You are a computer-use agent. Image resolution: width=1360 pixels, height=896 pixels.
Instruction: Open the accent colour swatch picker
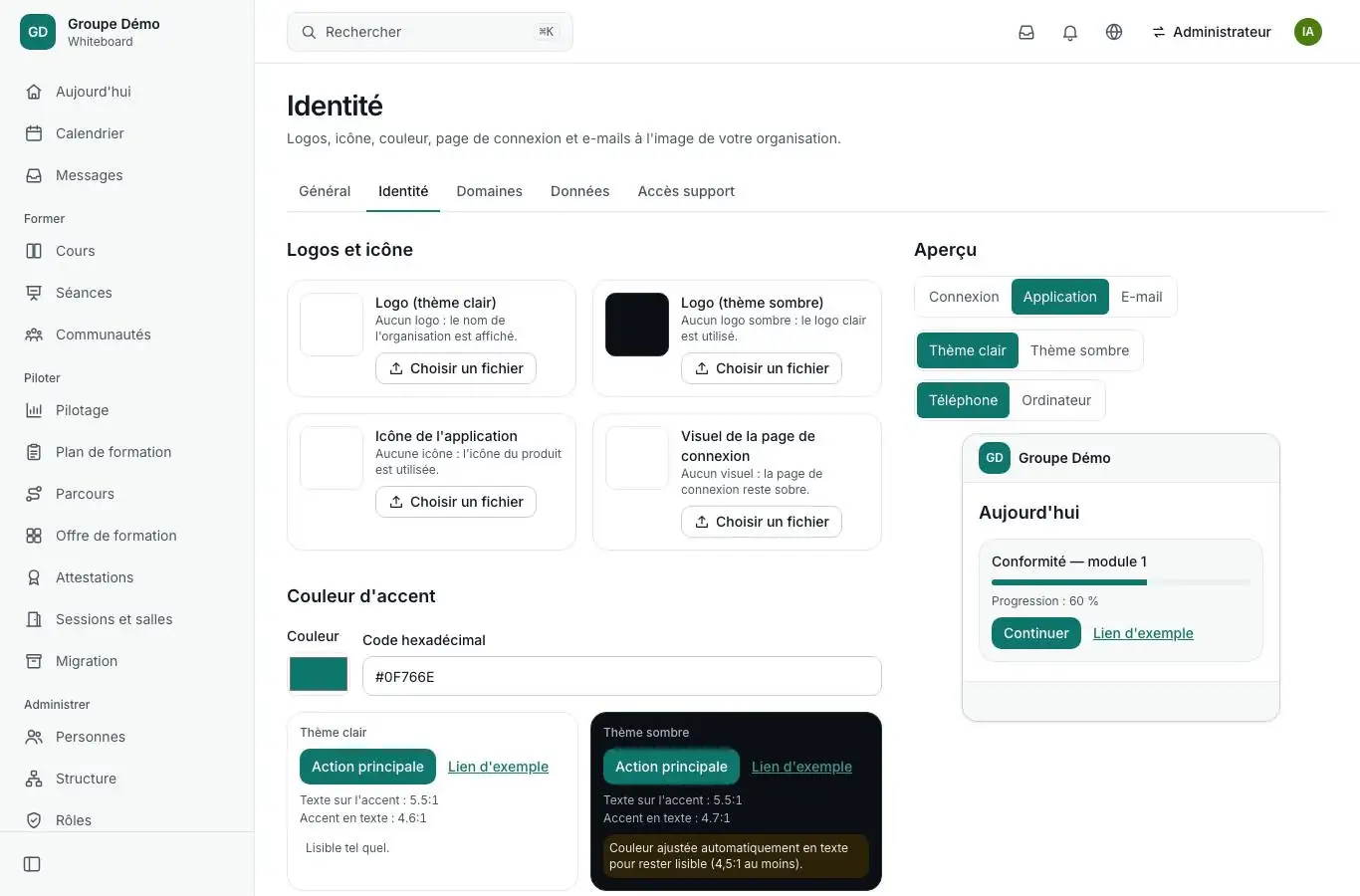(319, 674)
